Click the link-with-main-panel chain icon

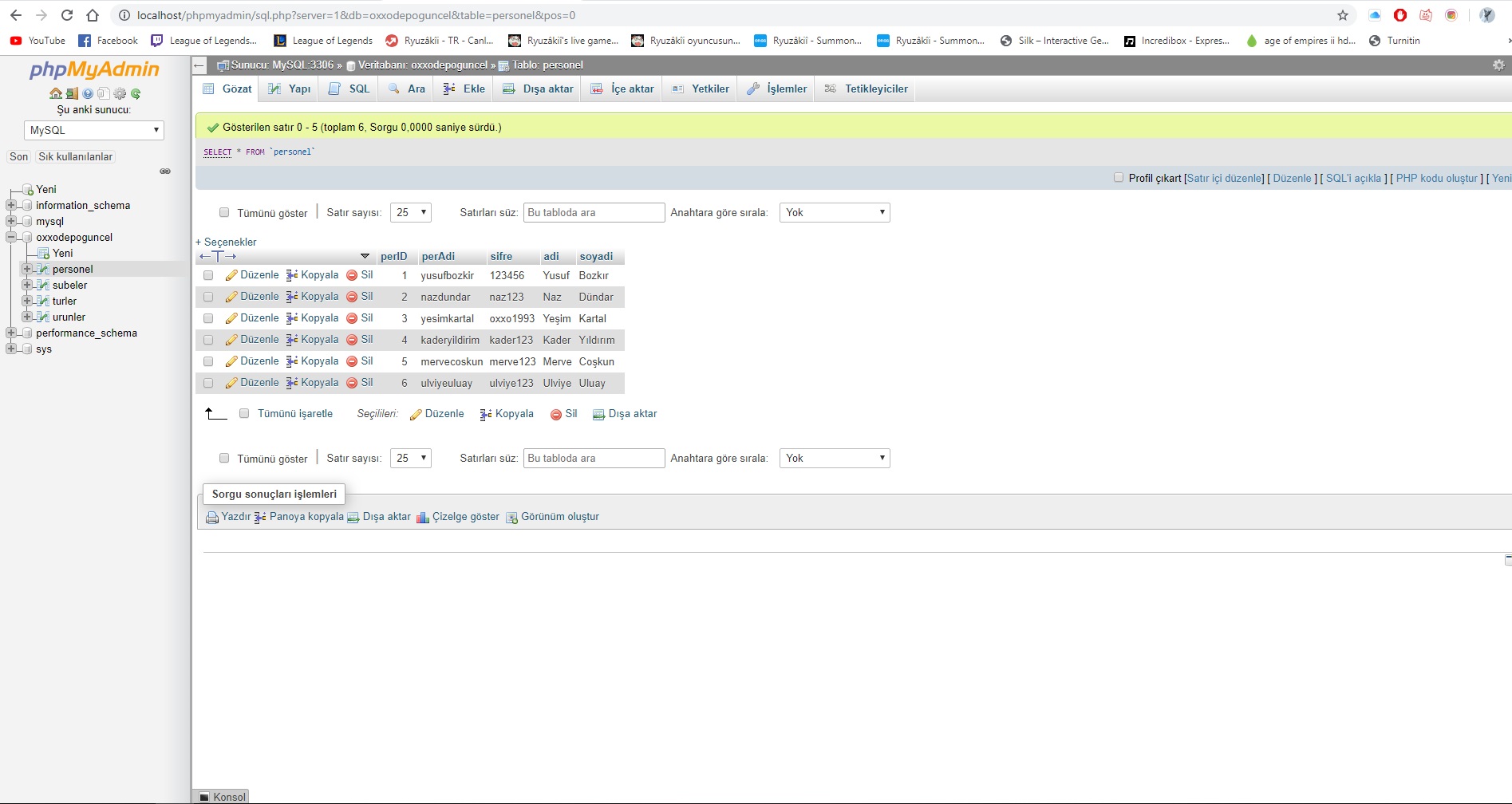pyautogui.click(x=165, y=171)
